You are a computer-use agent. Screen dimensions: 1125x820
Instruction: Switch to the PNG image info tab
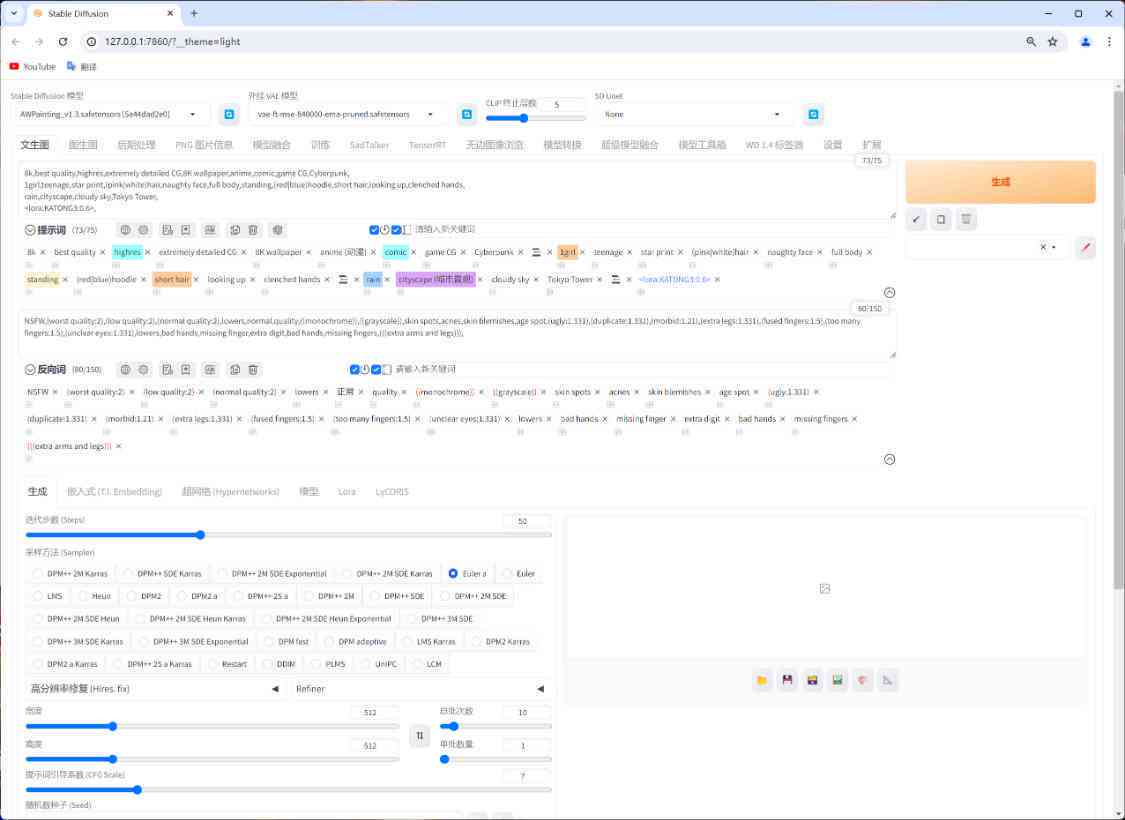pos(204,145)
